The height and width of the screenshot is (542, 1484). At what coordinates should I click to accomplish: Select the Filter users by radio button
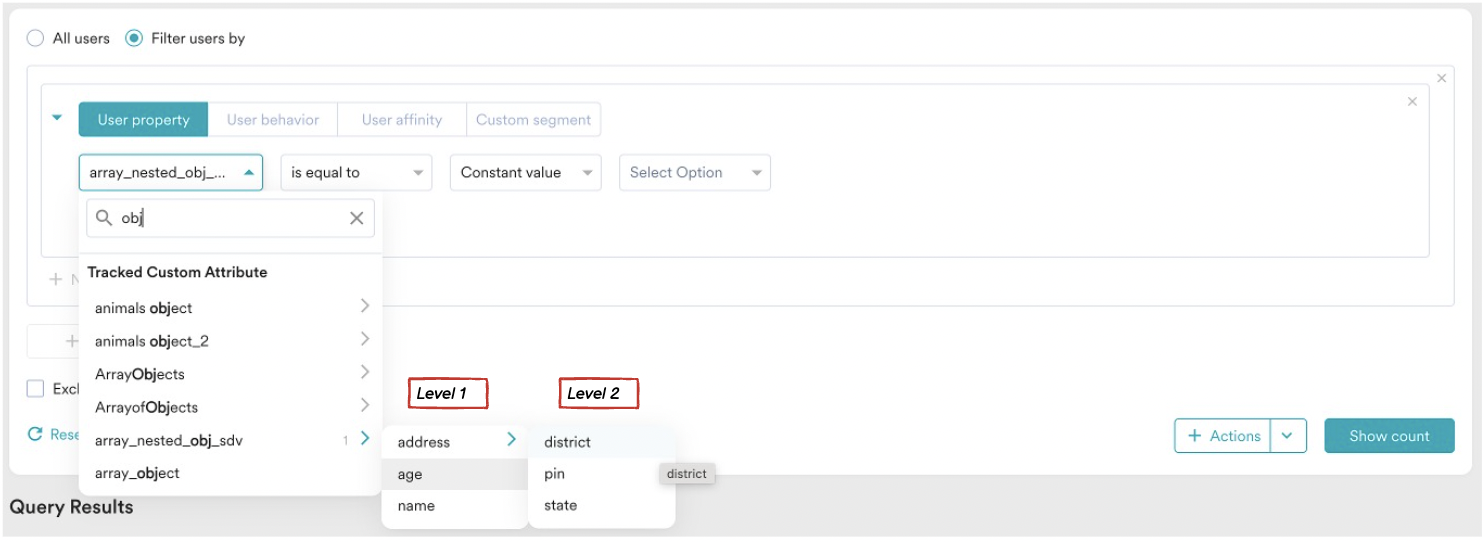click(x=134, y=38)
